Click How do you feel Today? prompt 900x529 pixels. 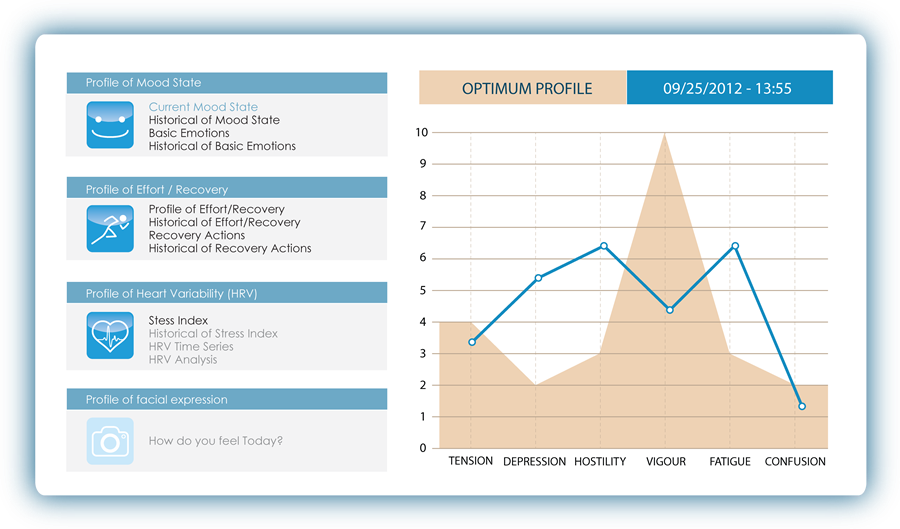215,441
